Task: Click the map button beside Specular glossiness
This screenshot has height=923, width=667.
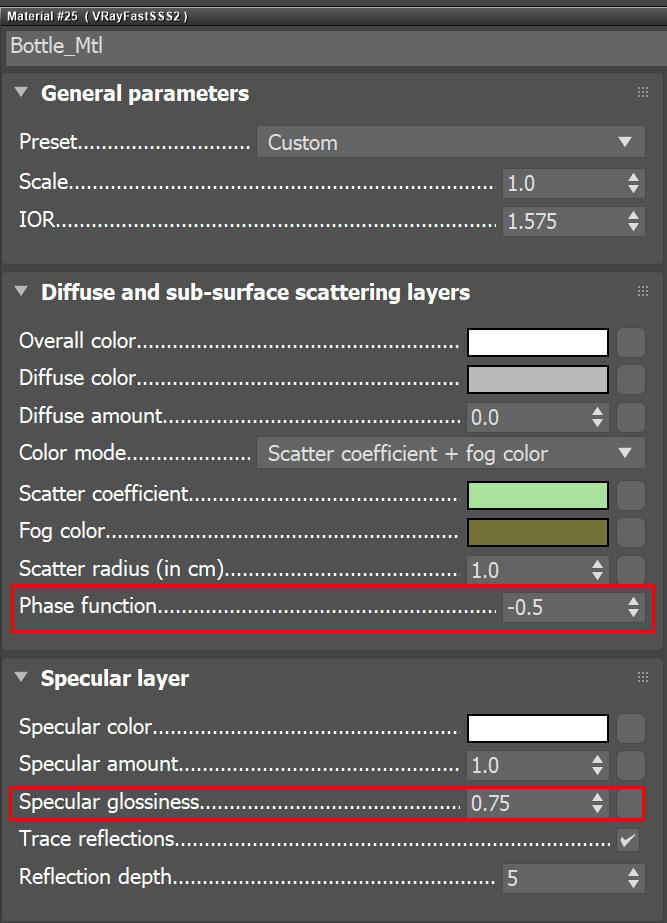Action: tap(631, 803)
